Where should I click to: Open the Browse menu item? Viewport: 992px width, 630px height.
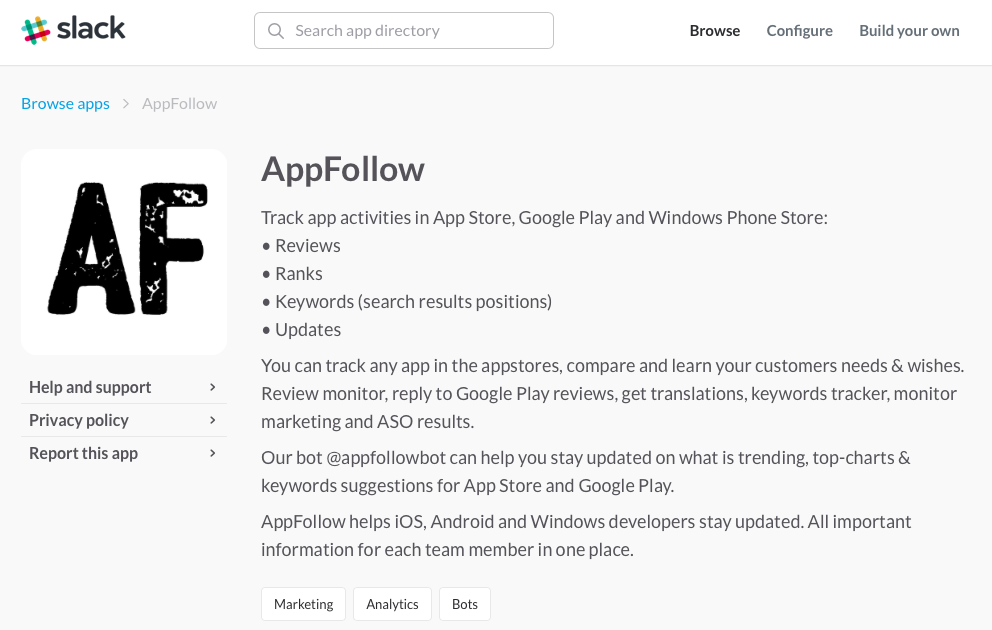click(715, 31)
